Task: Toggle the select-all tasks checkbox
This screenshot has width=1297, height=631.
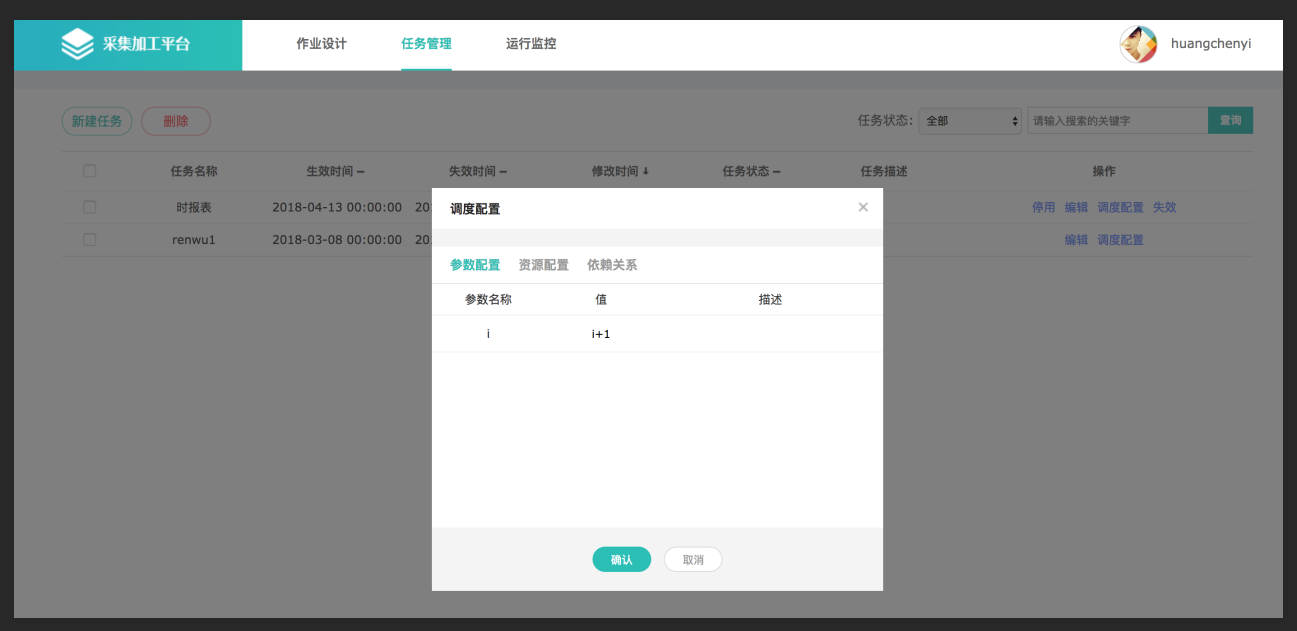Action: pos(90,171)
